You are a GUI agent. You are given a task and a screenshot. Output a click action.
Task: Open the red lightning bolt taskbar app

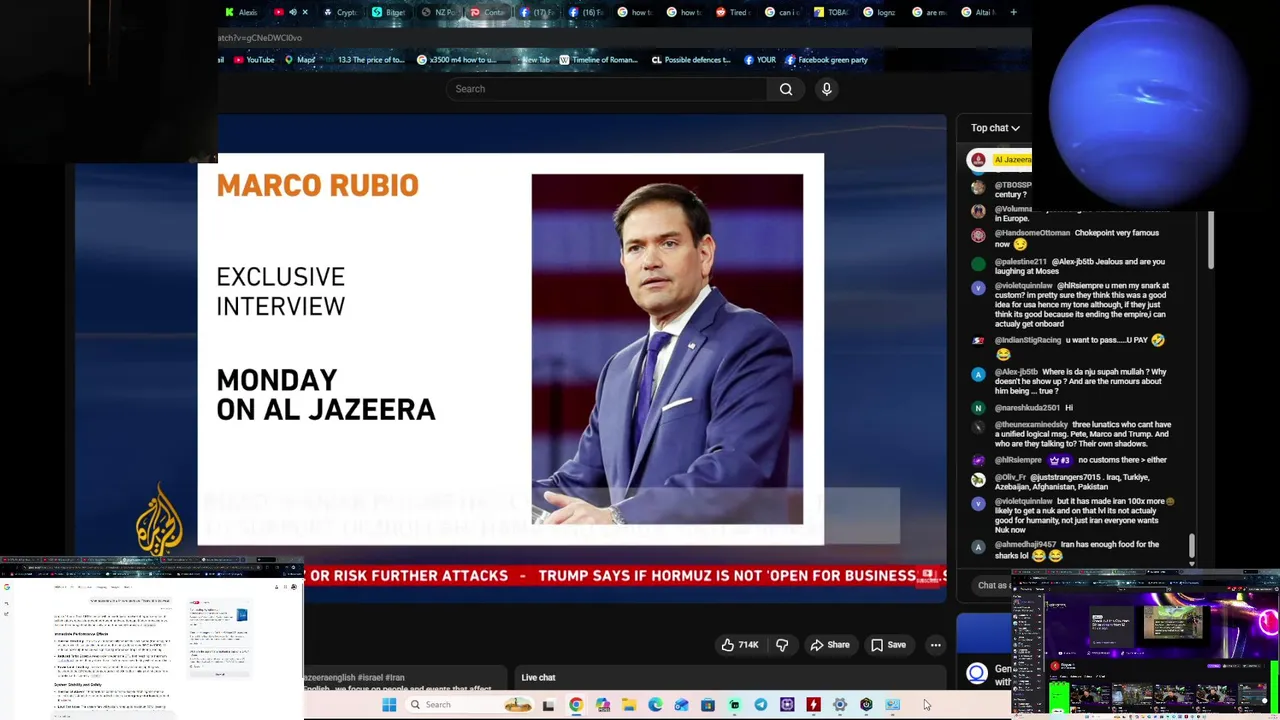tap(814, 705)
